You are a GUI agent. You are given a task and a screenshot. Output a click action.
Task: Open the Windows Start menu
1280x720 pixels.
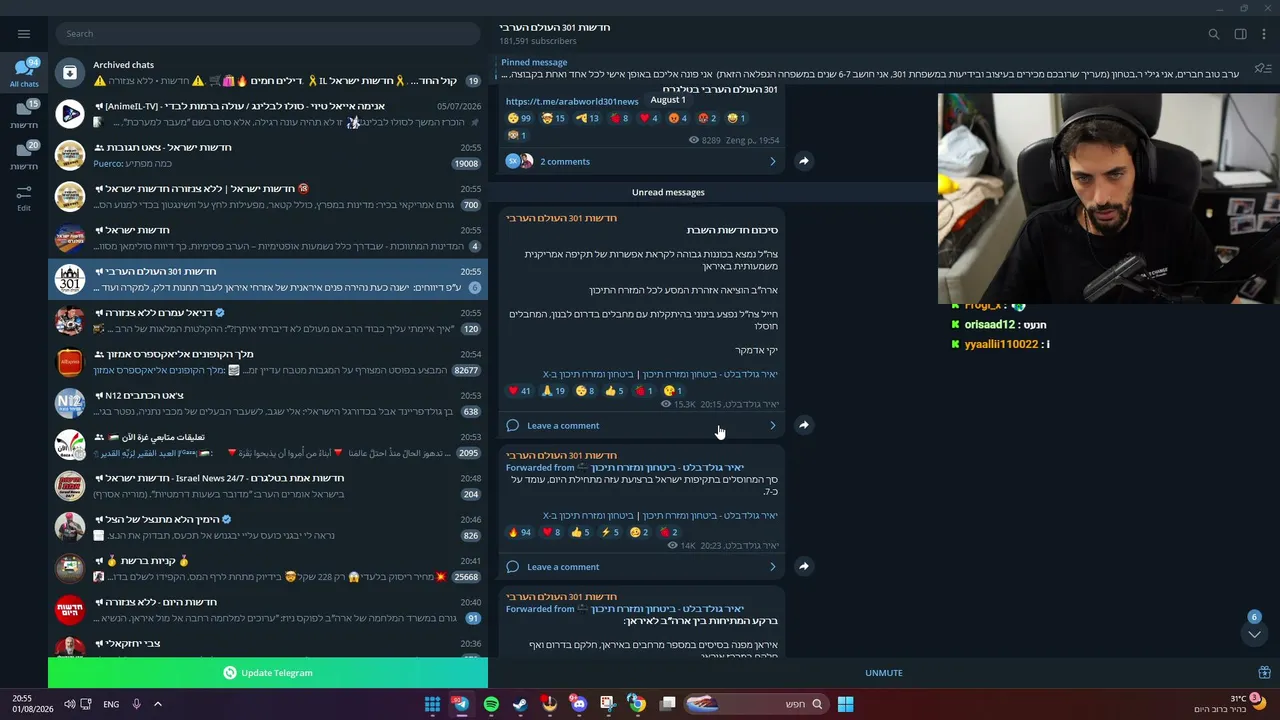(845, 704)
